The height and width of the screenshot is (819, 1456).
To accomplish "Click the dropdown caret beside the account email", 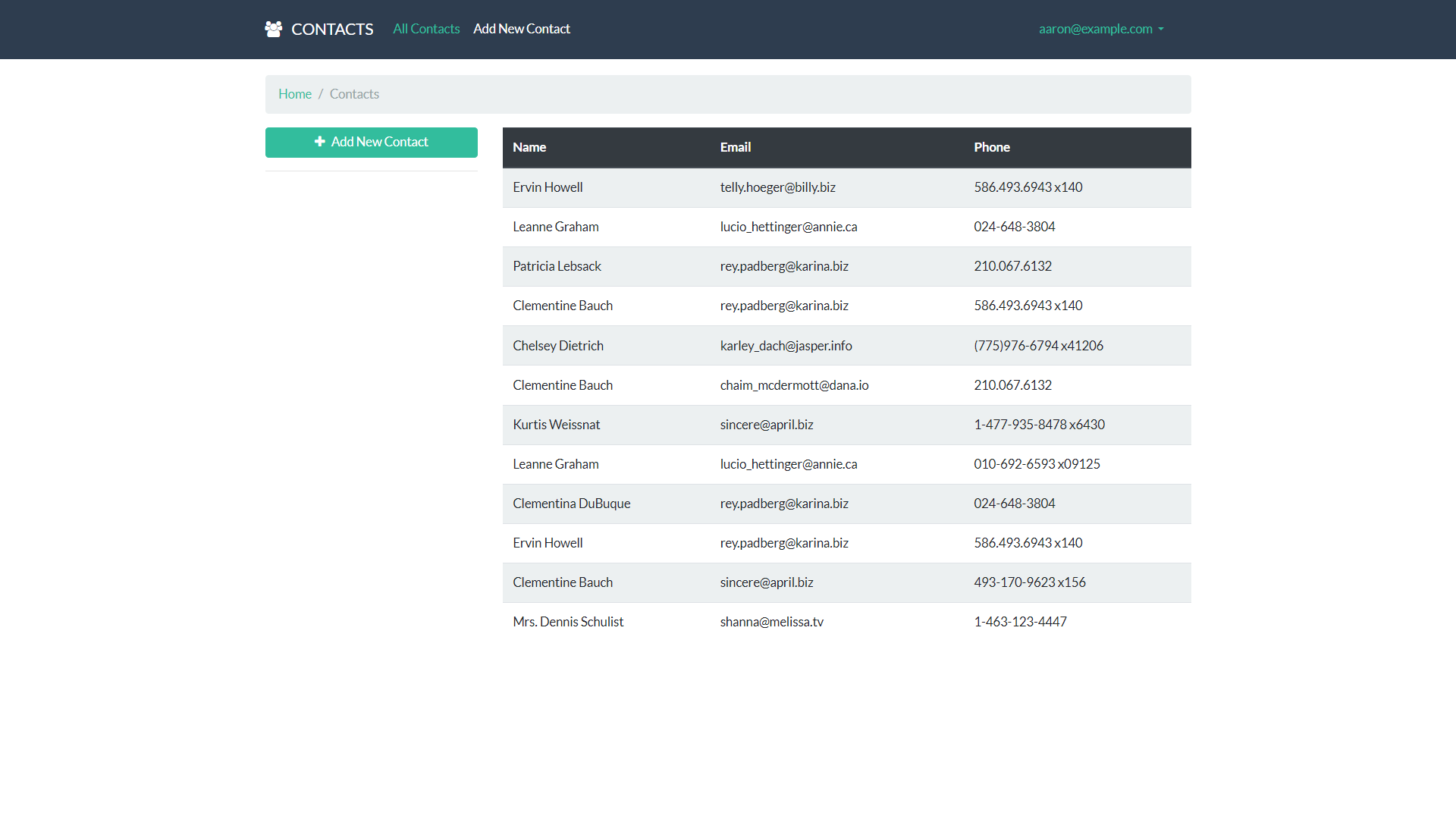I will click(1161, 30).
